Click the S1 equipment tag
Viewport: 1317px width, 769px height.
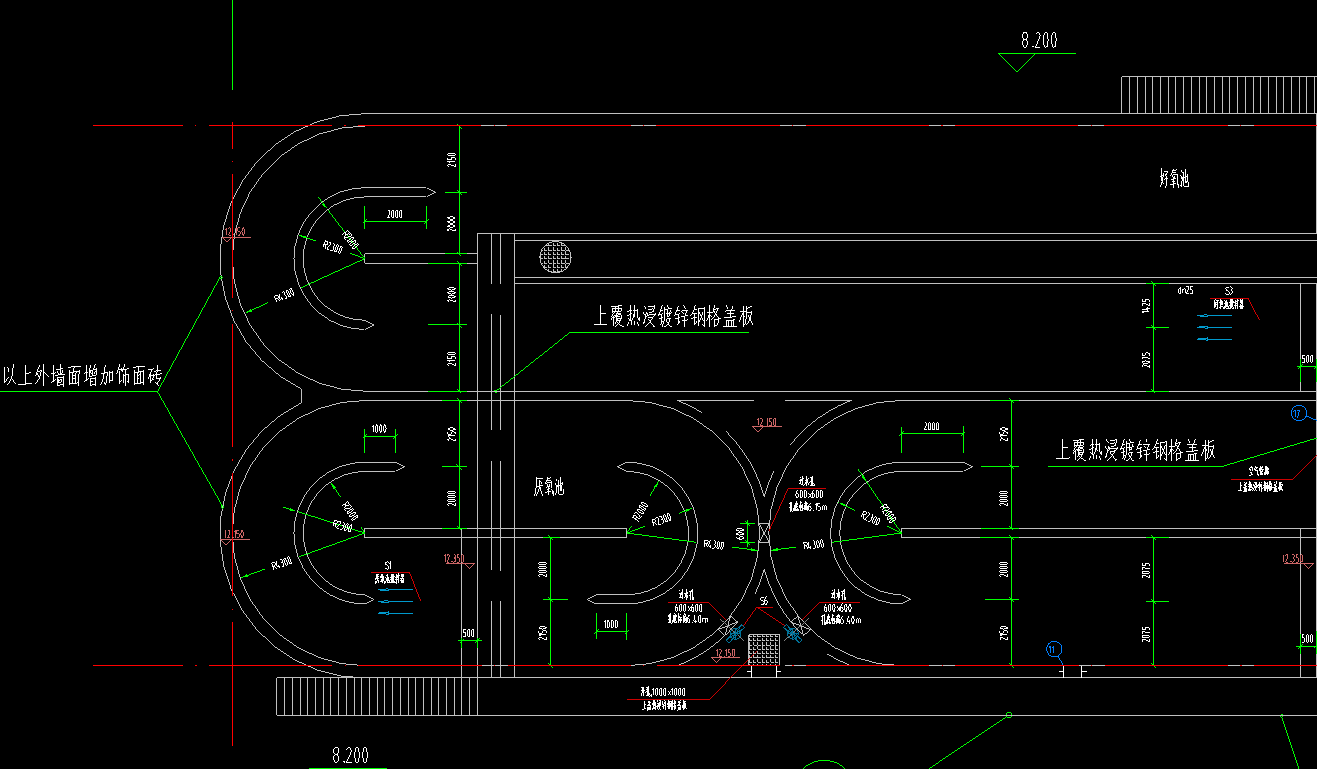pyautogui.click(x=388, y=565)
